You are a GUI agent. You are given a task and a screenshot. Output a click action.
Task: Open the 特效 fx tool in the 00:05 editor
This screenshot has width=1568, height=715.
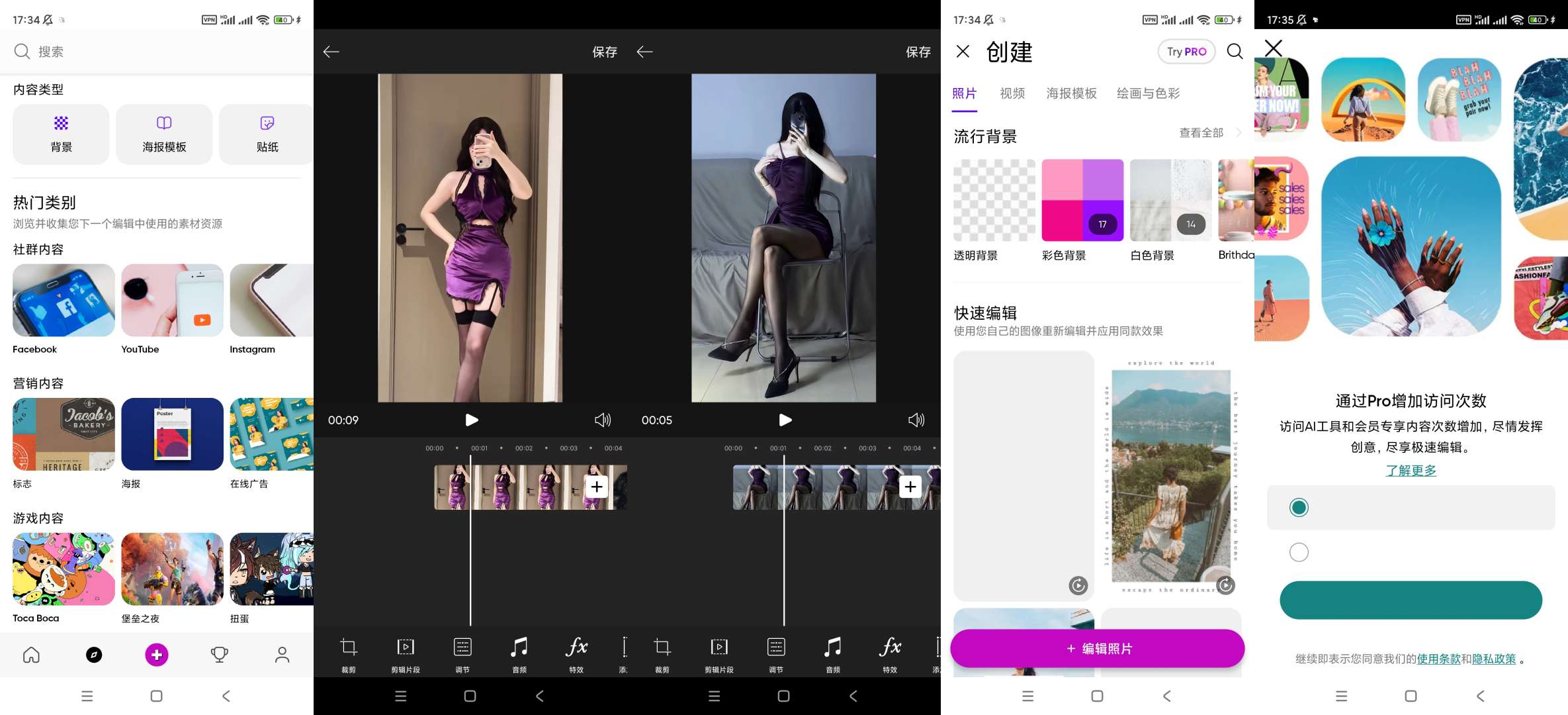(890, 654)
